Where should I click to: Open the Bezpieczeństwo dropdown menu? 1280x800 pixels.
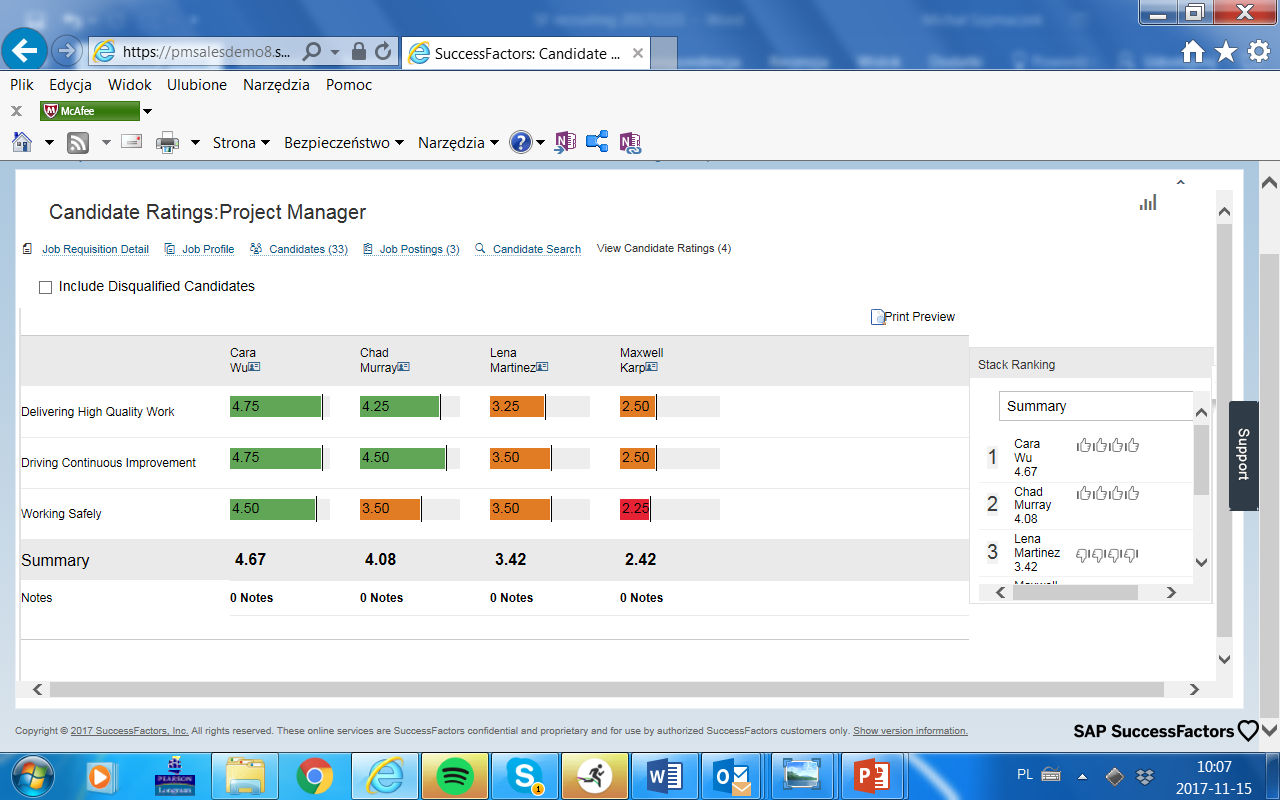[343, 143]
